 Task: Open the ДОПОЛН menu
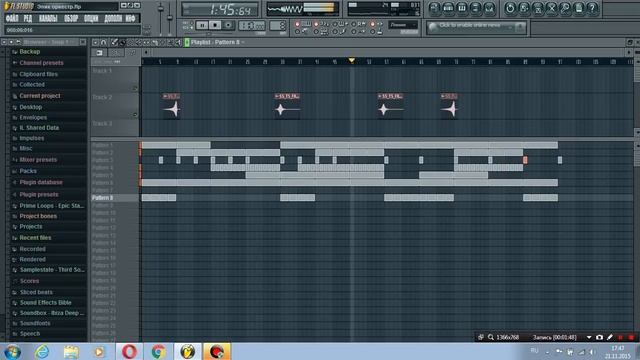coord(113,18)
